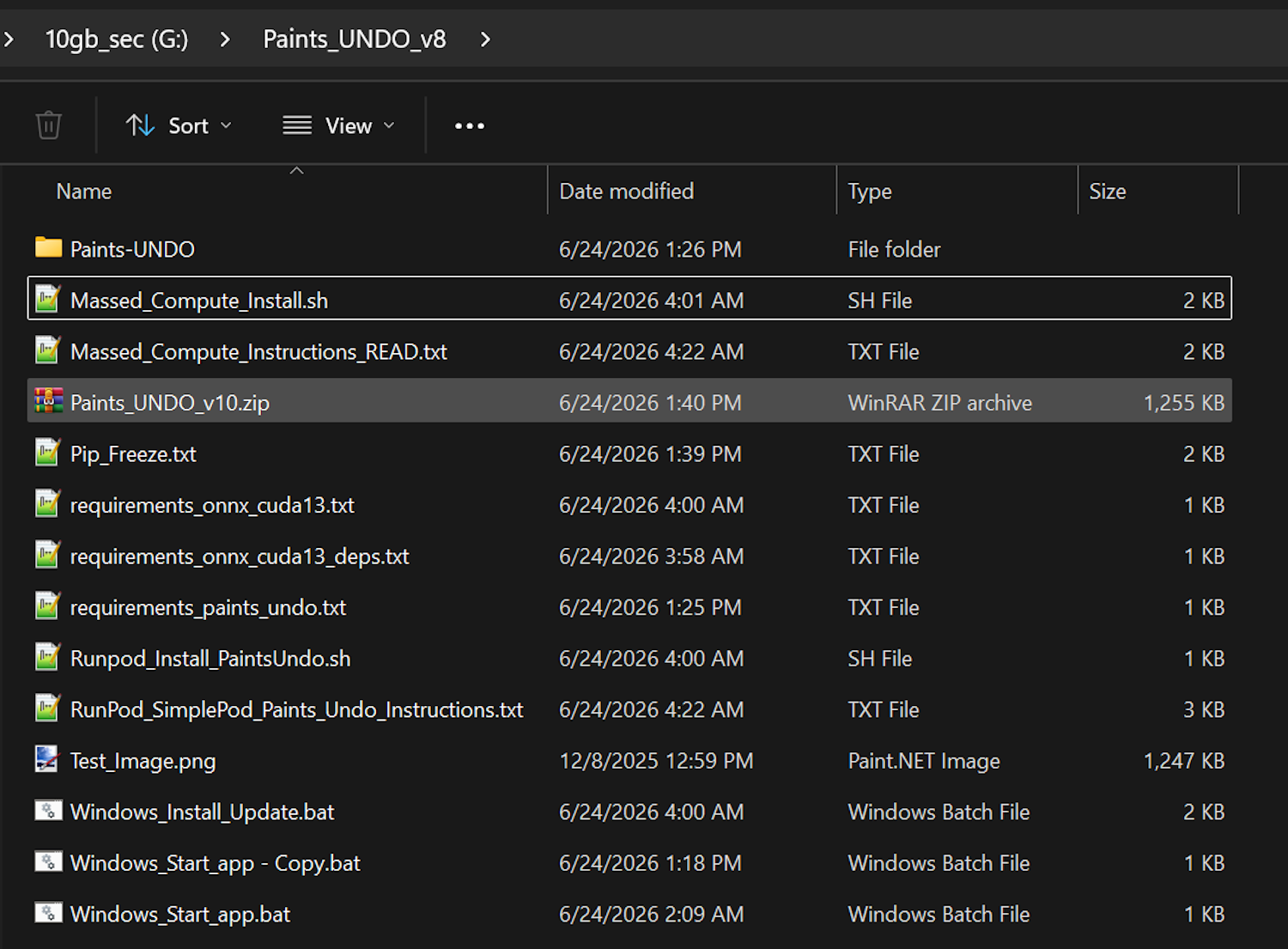Click the Delete trash can icon
Screen dimensions: 1288x949
[49, 125]
